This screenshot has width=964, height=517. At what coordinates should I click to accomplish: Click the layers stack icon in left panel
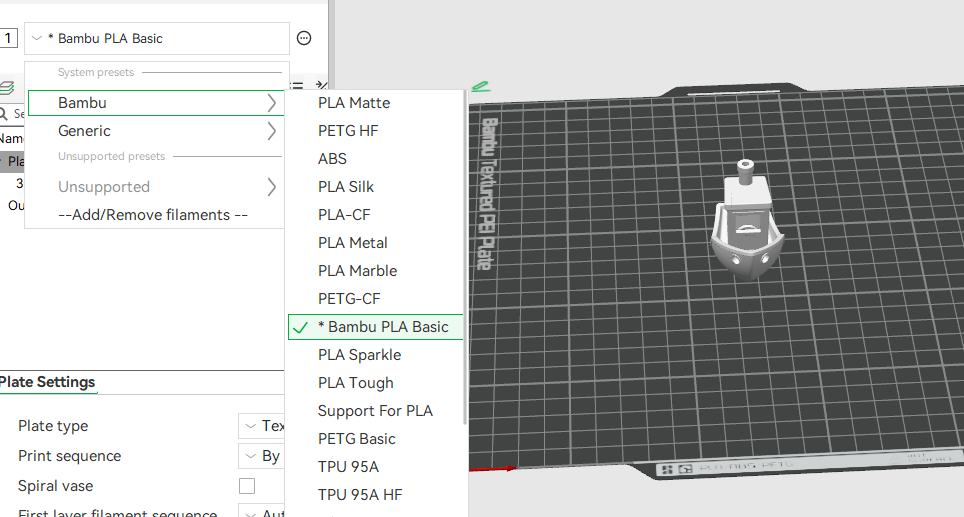coord(7,87)
